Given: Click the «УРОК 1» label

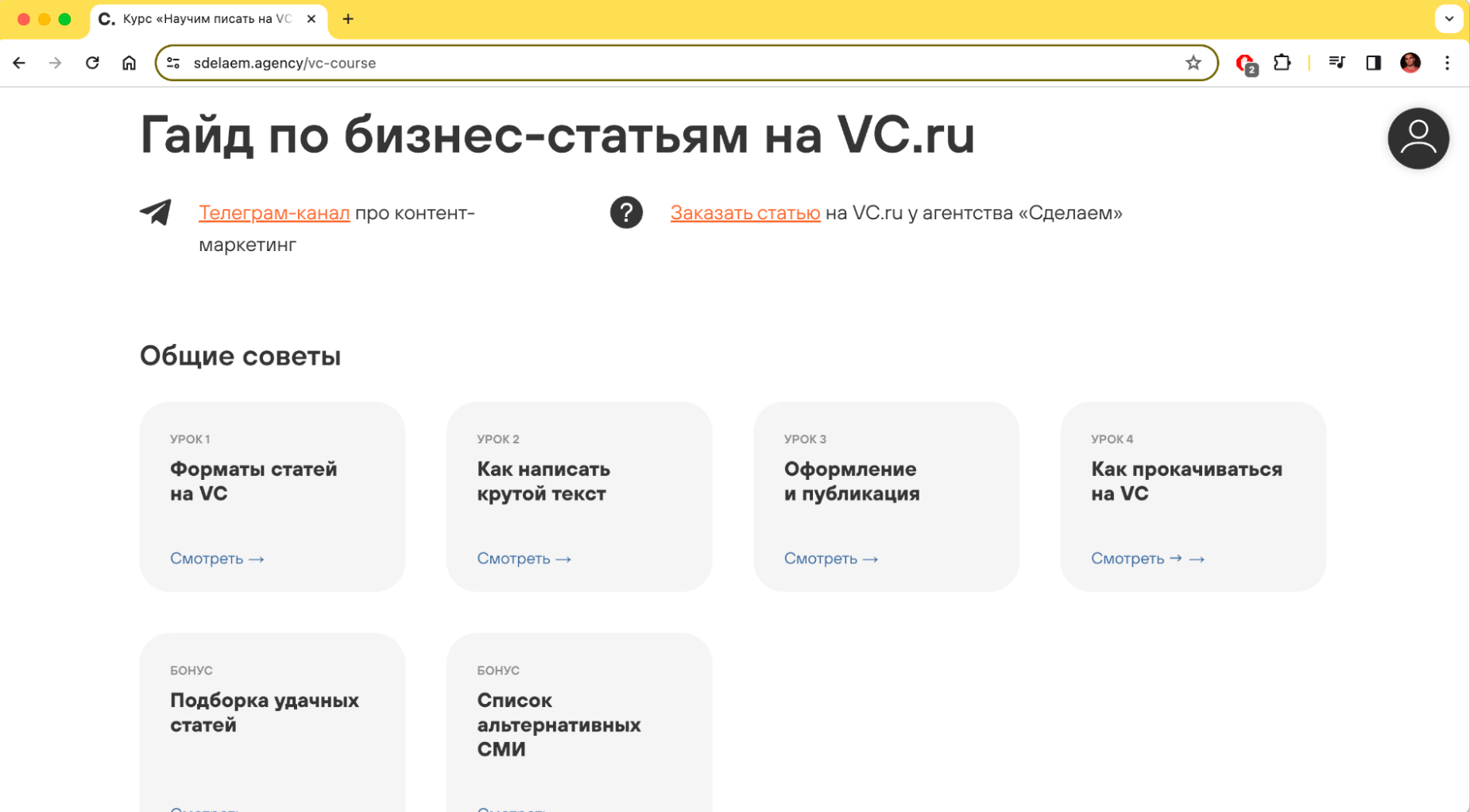Looking at the screenshot, I should click(x=190, y=439).
